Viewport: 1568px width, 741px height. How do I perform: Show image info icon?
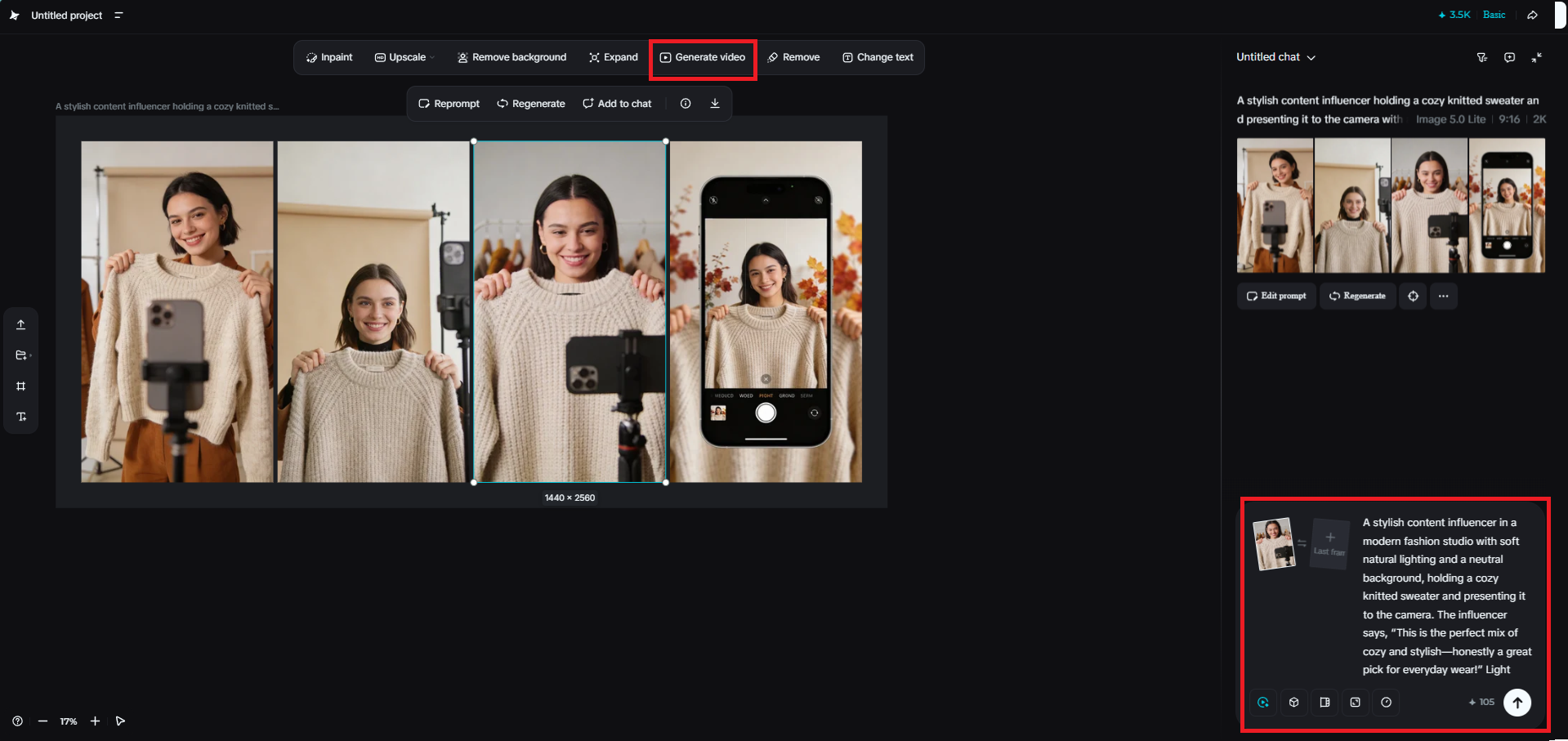pos(686,104)
